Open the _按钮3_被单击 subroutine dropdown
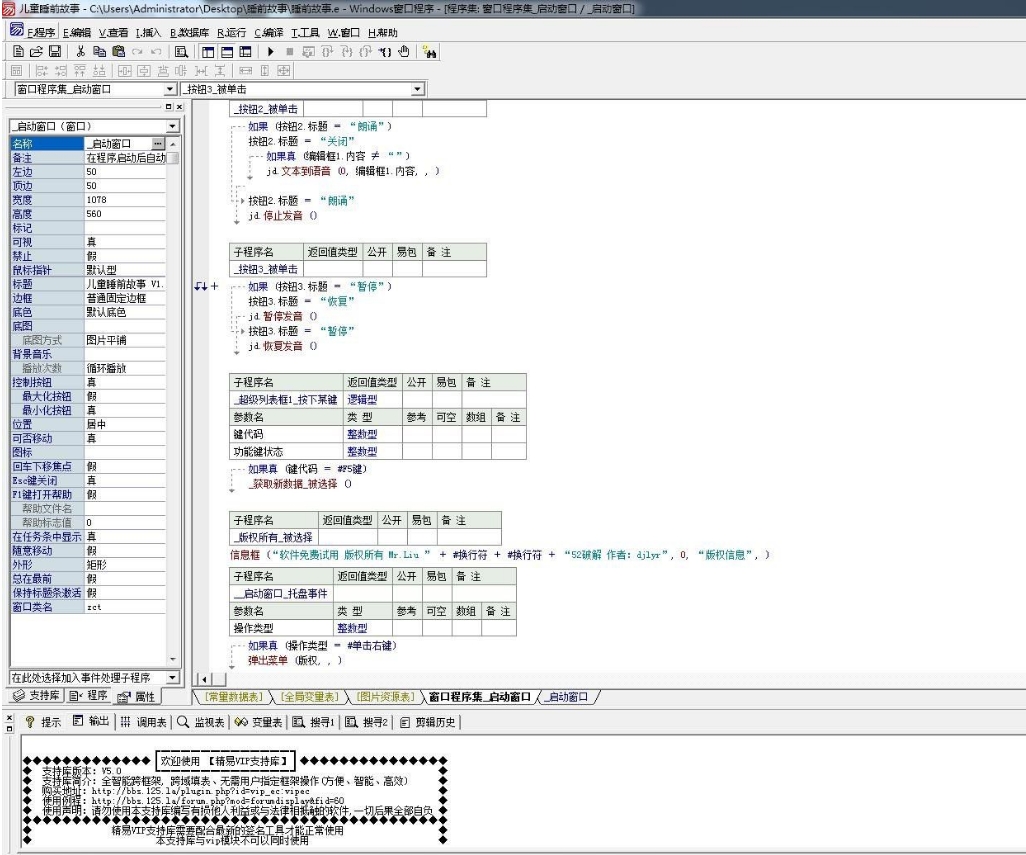Viewport: 1026px width, 855px height. click(418, 90)
